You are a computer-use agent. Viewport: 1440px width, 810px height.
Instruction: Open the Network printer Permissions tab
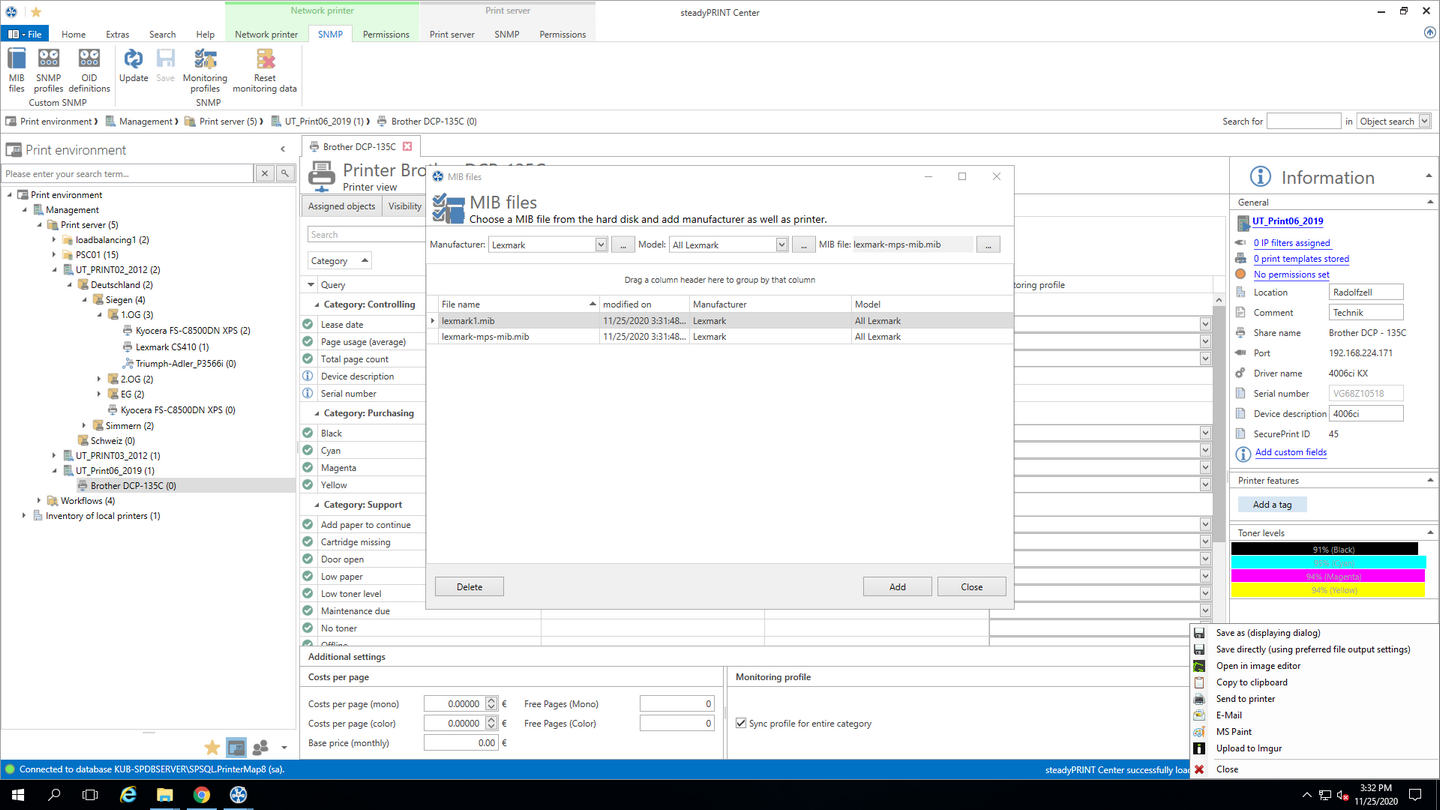pos(386,34)
